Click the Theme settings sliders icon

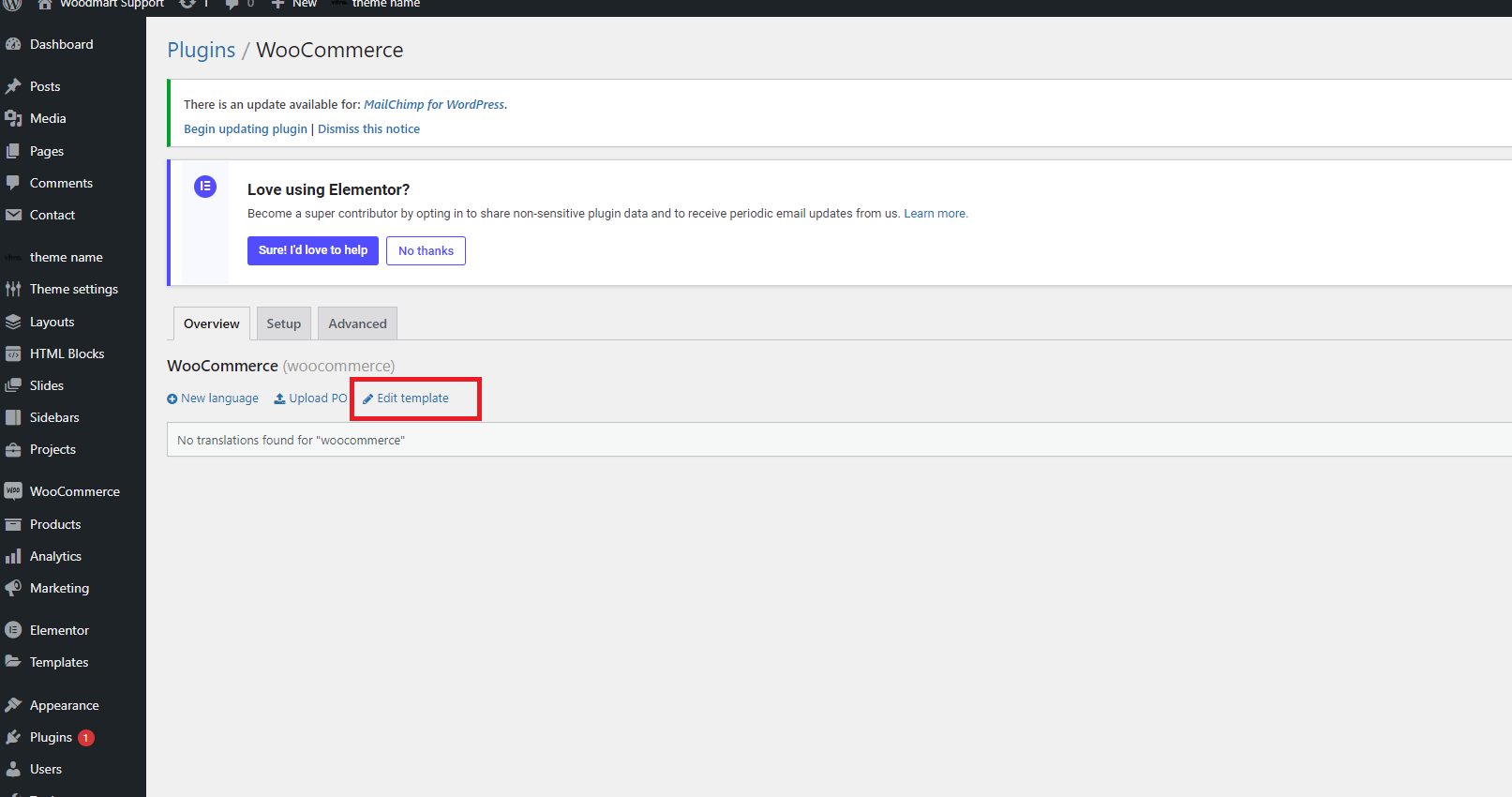[x=13, y=289]
